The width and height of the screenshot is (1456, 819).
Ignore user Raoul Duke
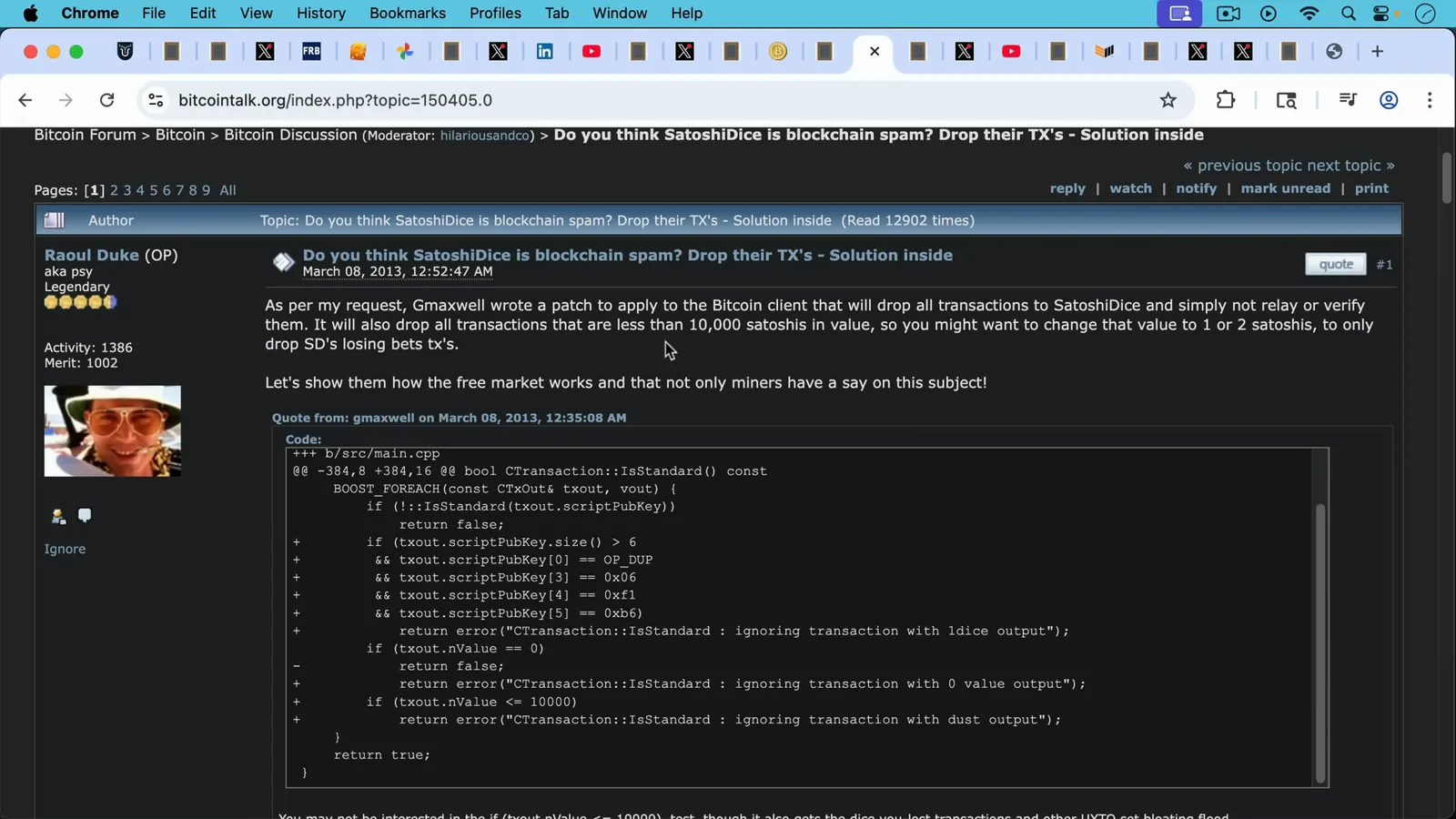(x=65, y=549)
